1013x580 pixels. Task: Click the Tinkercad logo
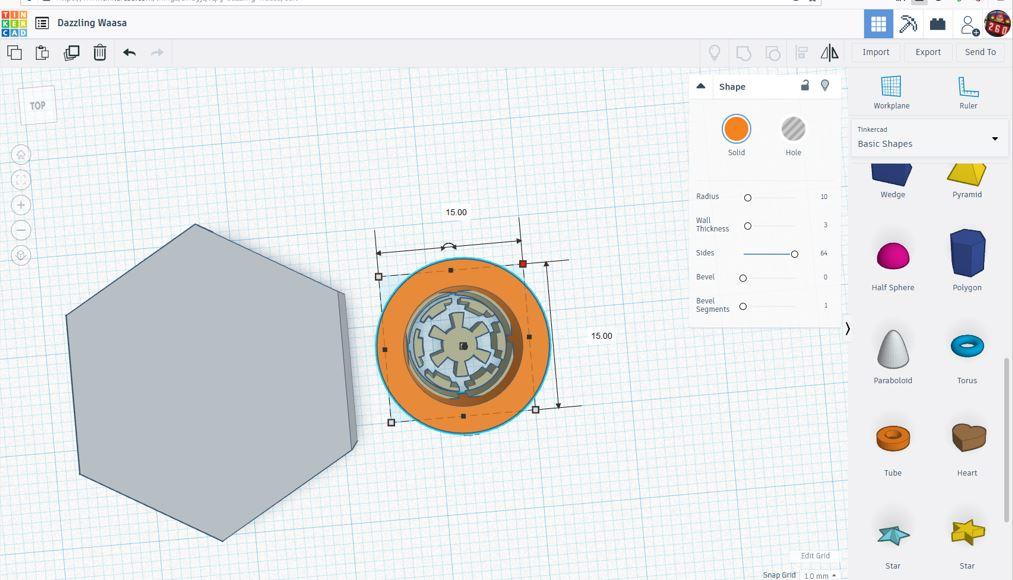pos(14,23)
